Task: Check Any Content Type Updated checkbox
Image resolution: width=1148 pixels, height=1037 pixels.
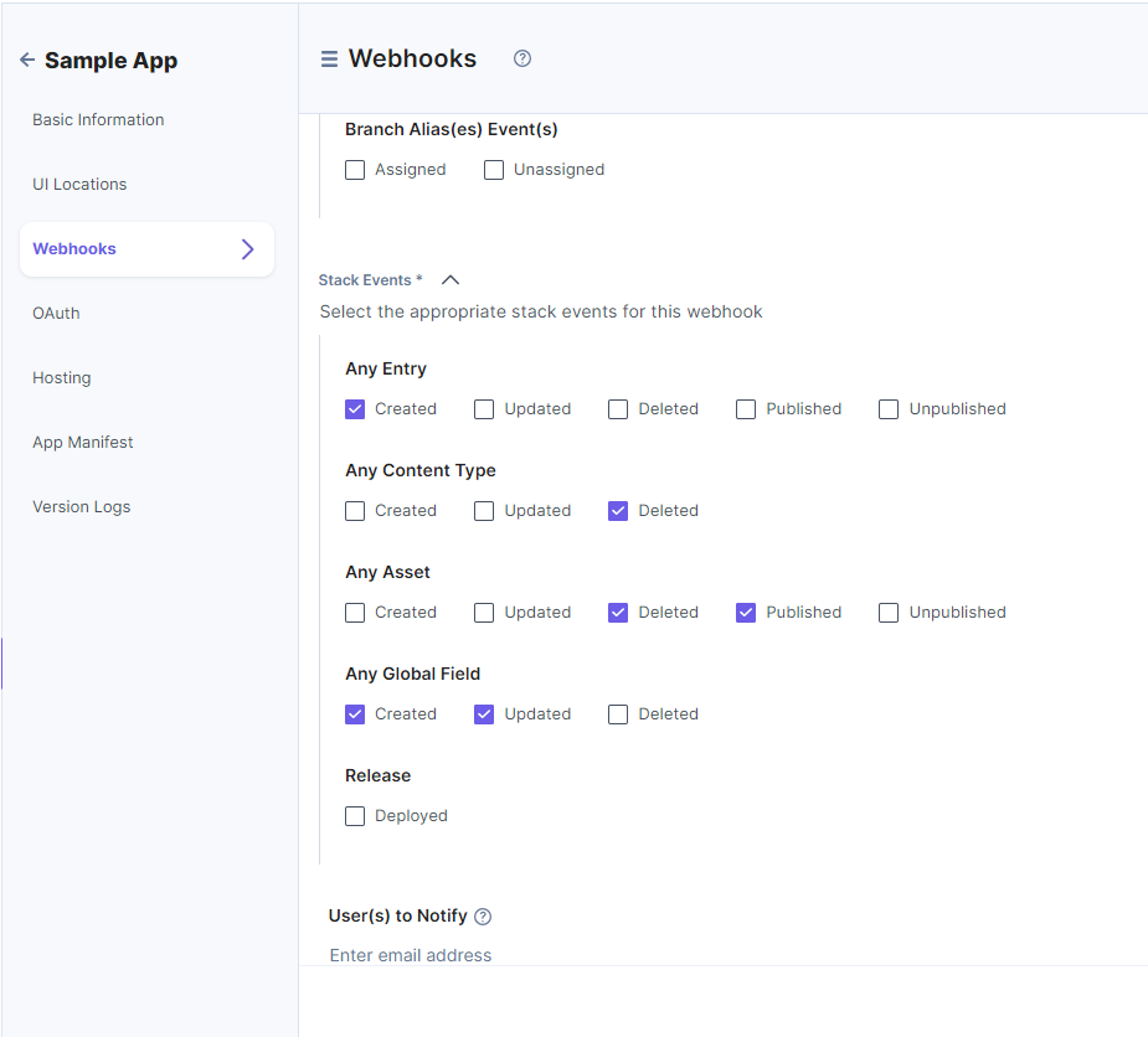Action: (484, 511)
